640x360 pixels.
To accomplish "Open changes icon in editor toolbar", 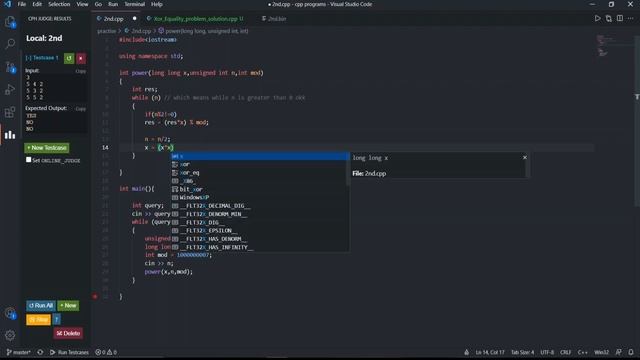I will click(x=609, y=18).
